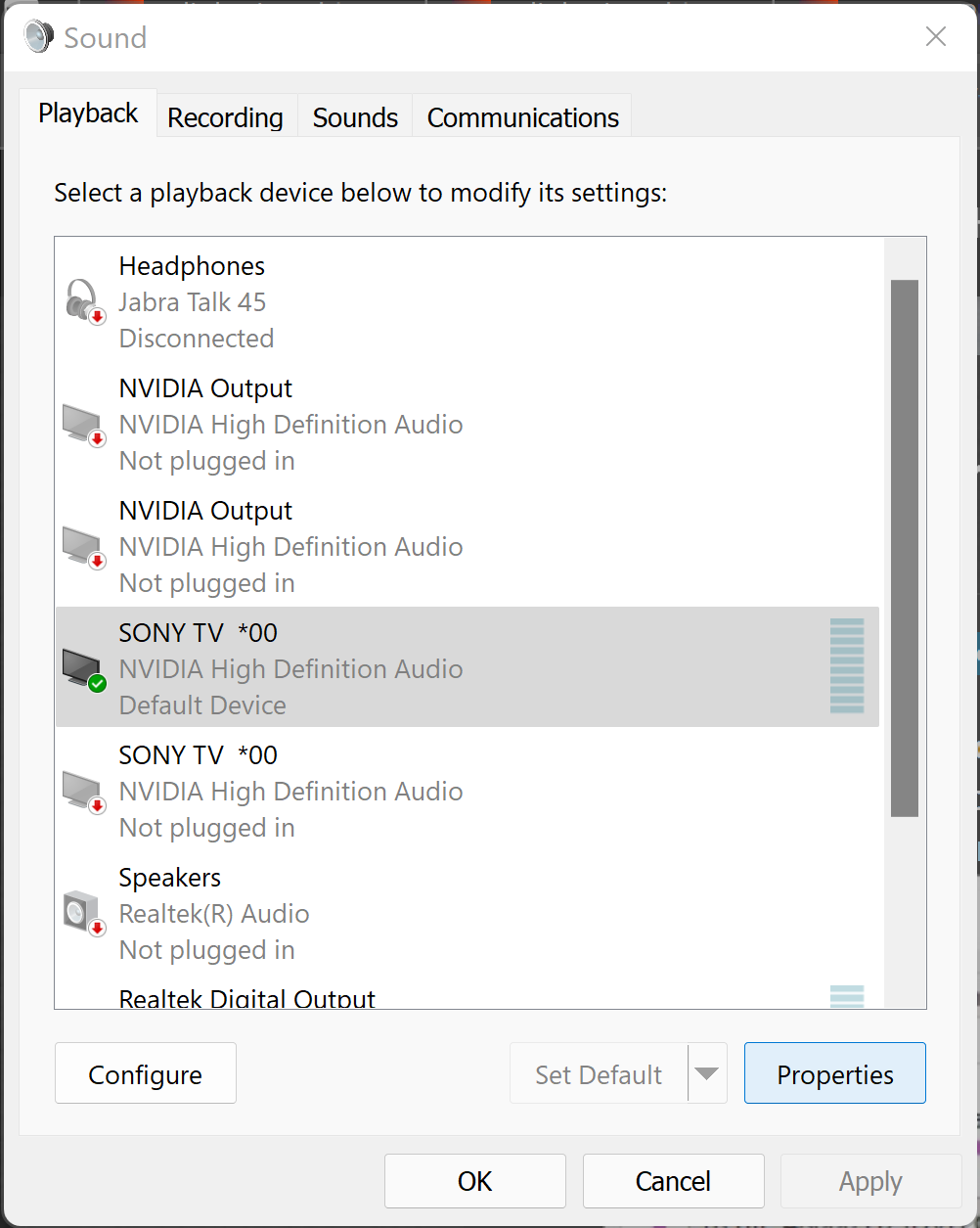
Task: Select the Realtek Digital Output entry
Action: pyautogui.click(x=468, y=996)
